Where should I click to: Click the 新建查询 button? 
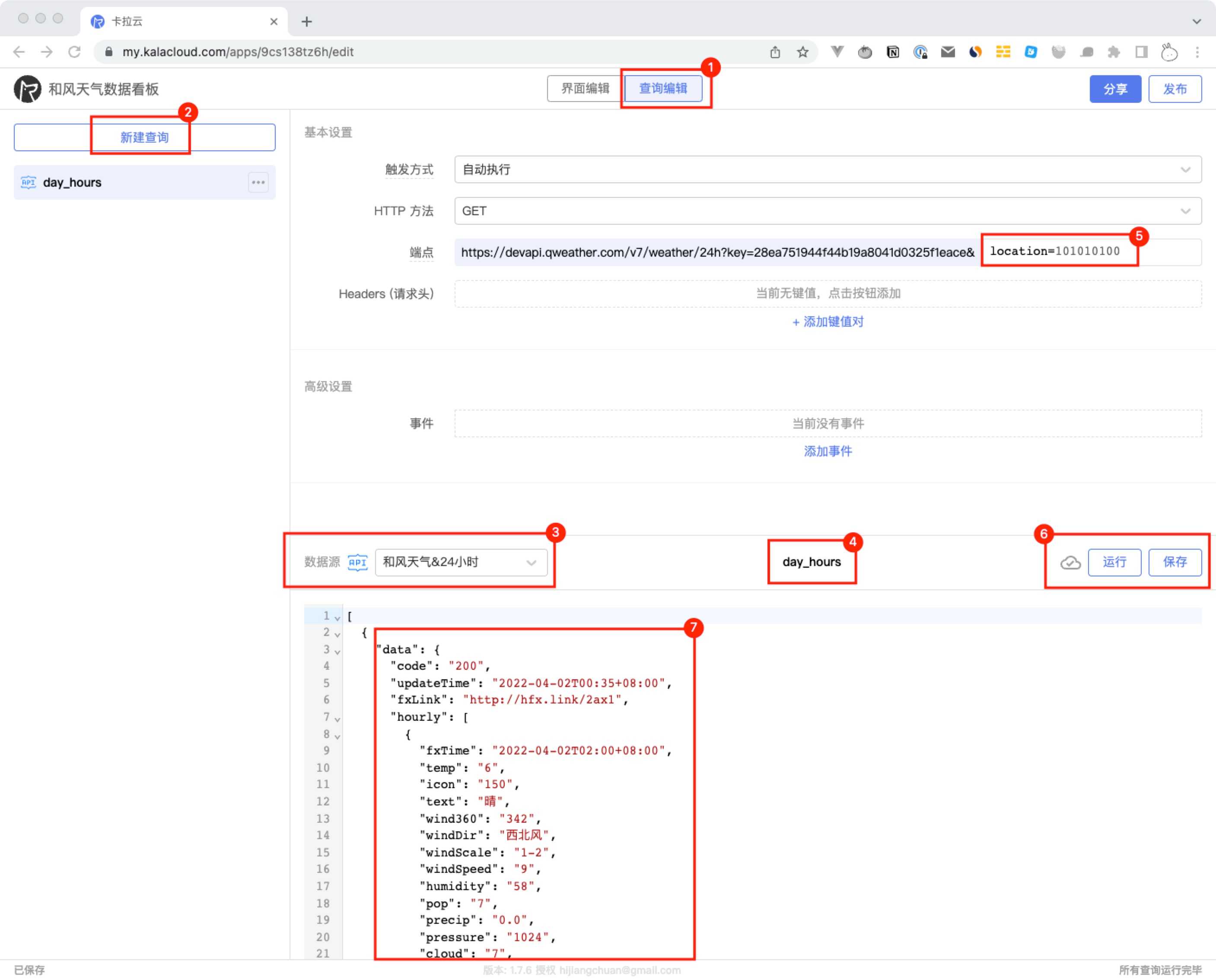click(144, 137)
